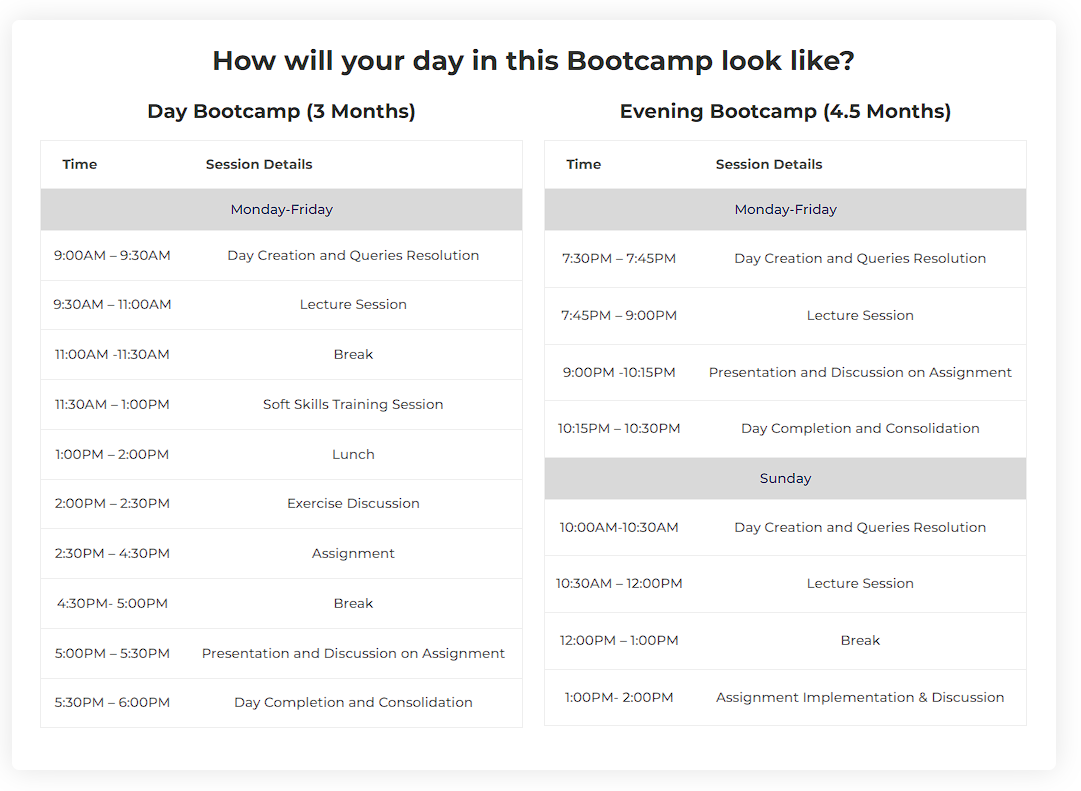Select the Evening Bootcamp (4.5 Months) title
The height and width of the screenshot is (791, 1081).
(785, 111)
